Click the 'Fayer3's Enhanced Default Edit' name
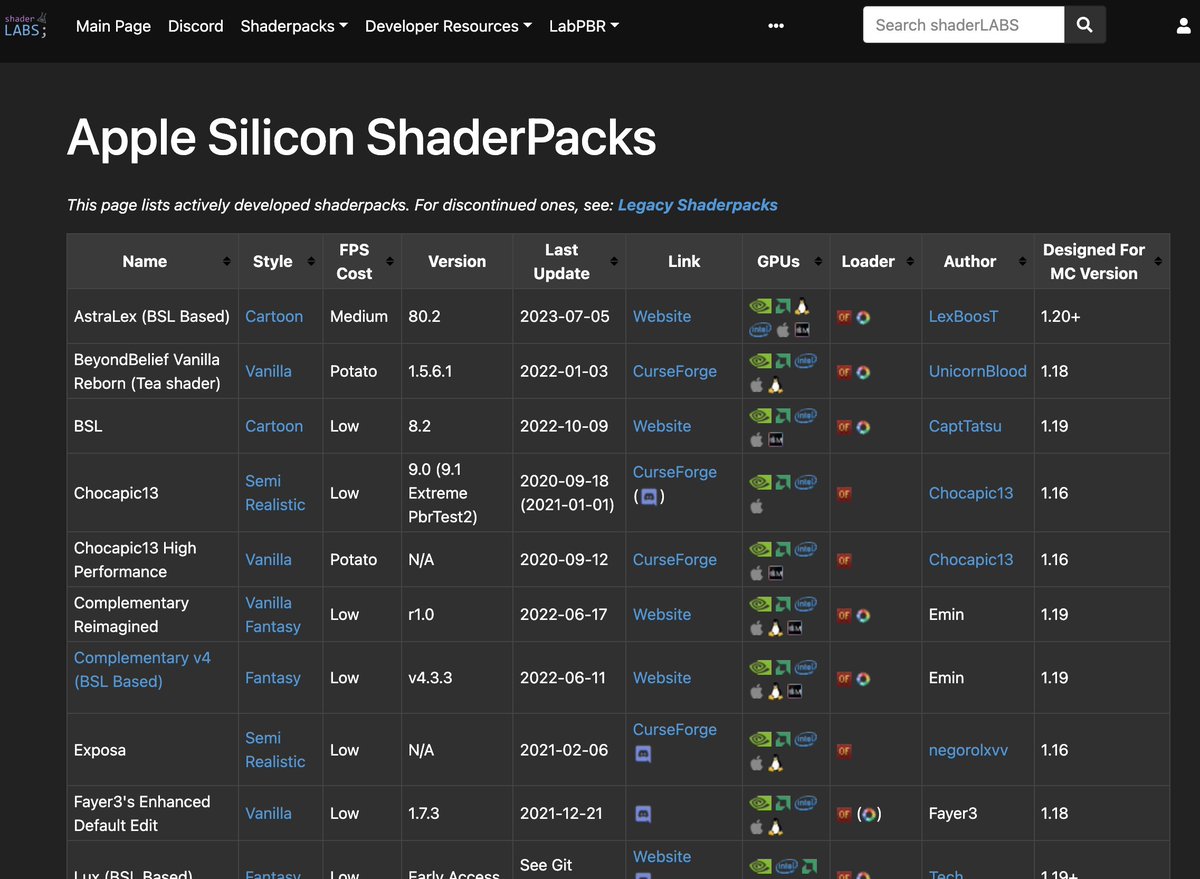The image size is (1200, 879). (142, 814)
